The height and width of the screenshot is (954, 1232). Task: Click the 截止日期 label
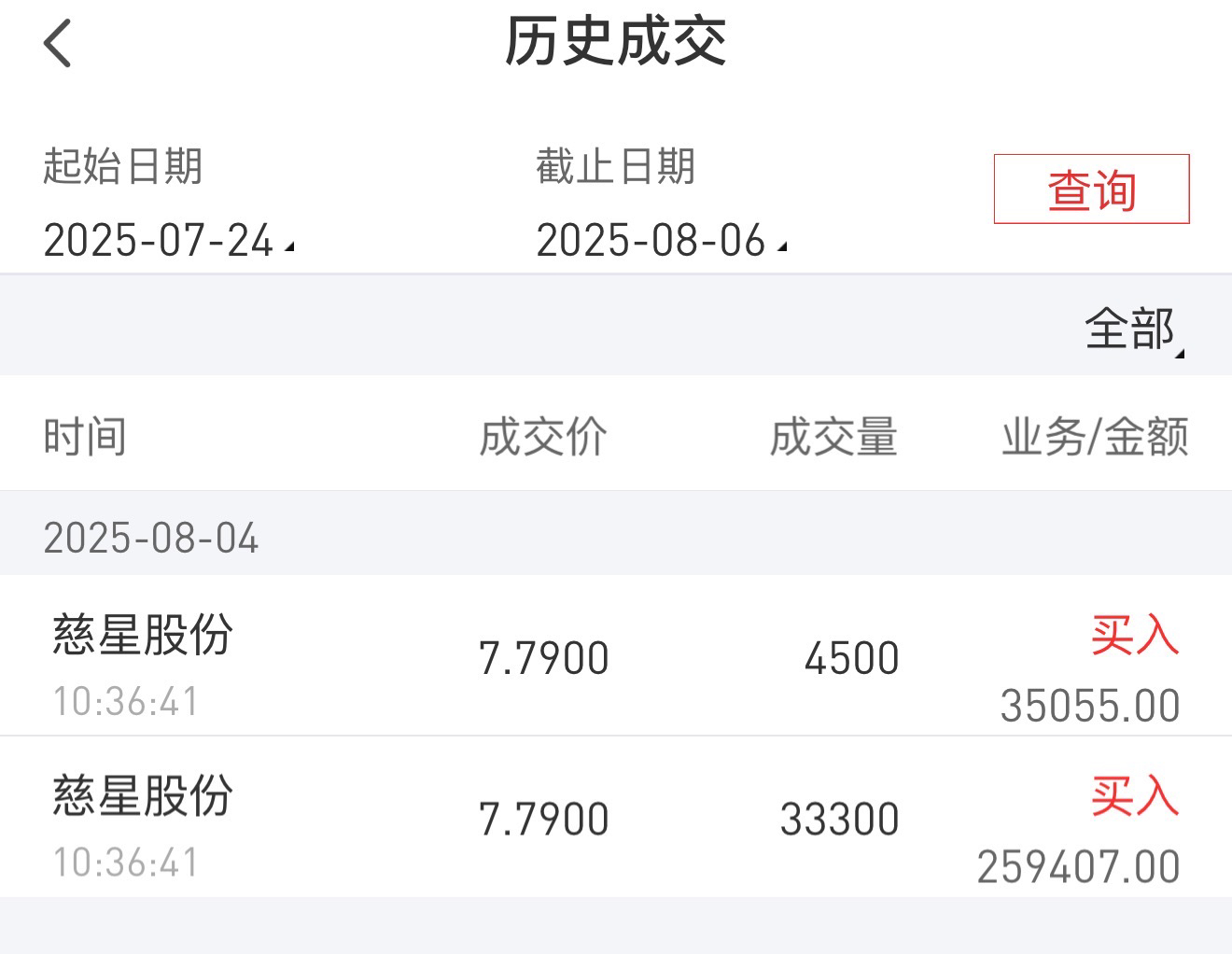615,167
